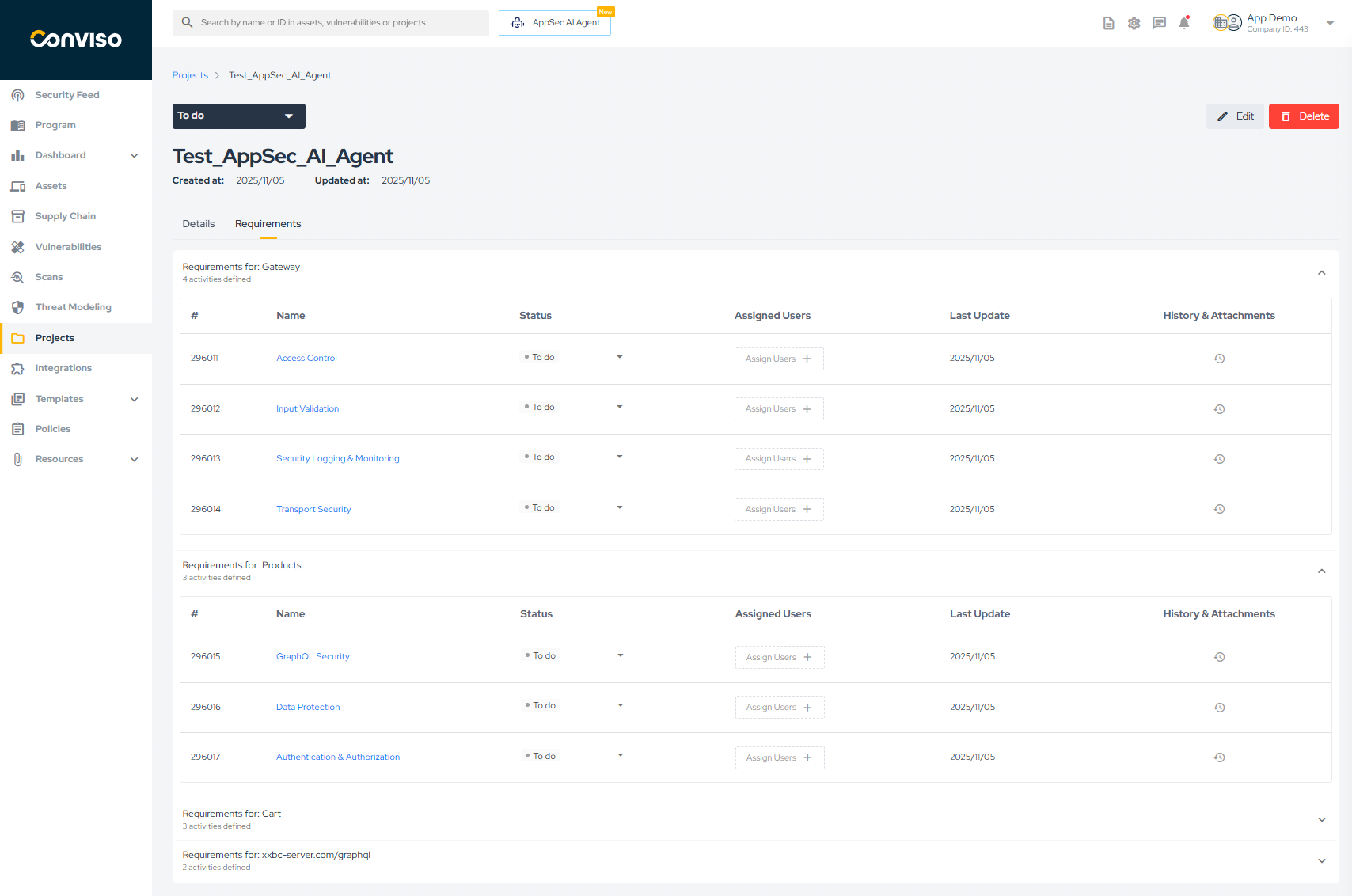Expand the xxbc-server.com/graphql requirements section
The image size is (1352, 896).
1321,860
